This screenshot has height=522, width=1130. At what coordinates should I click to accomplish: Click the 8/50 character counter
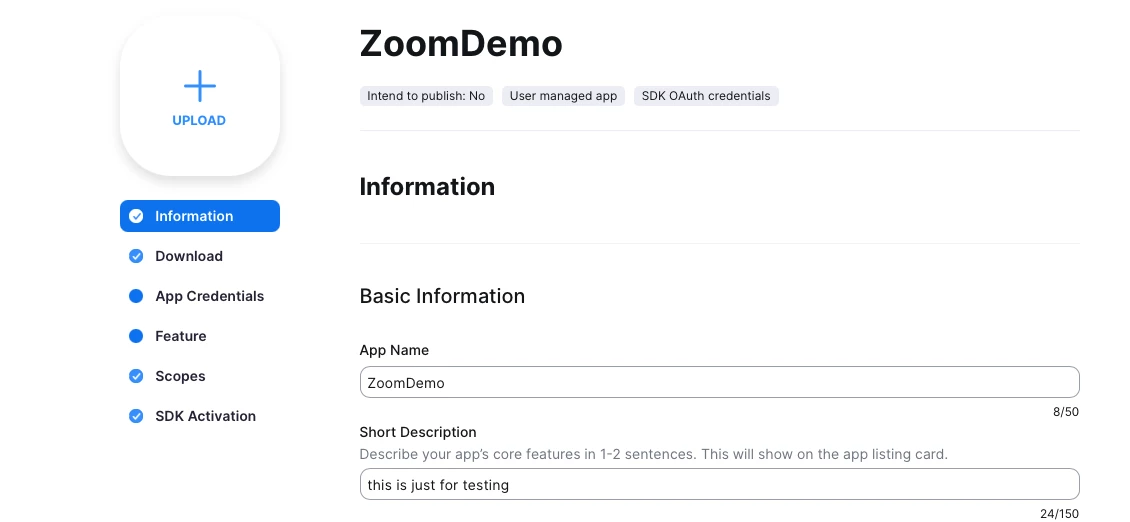point(1066,412)
